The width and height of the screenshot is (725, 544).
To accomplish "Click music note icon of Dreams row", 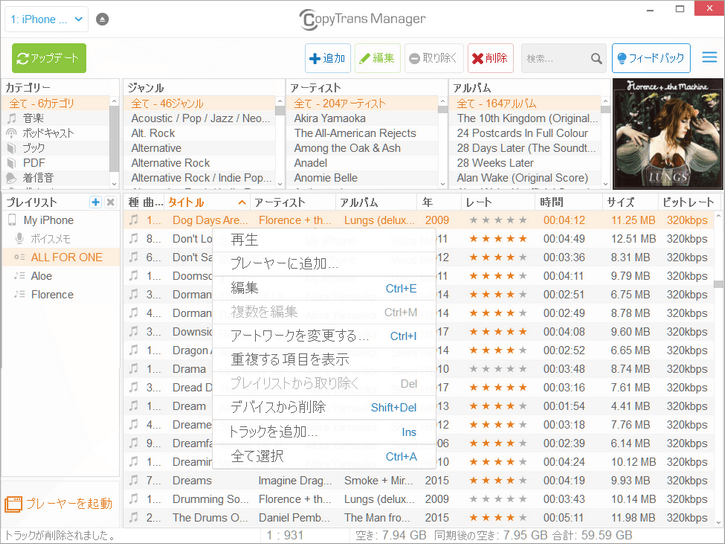I will [x=134, y=480].
